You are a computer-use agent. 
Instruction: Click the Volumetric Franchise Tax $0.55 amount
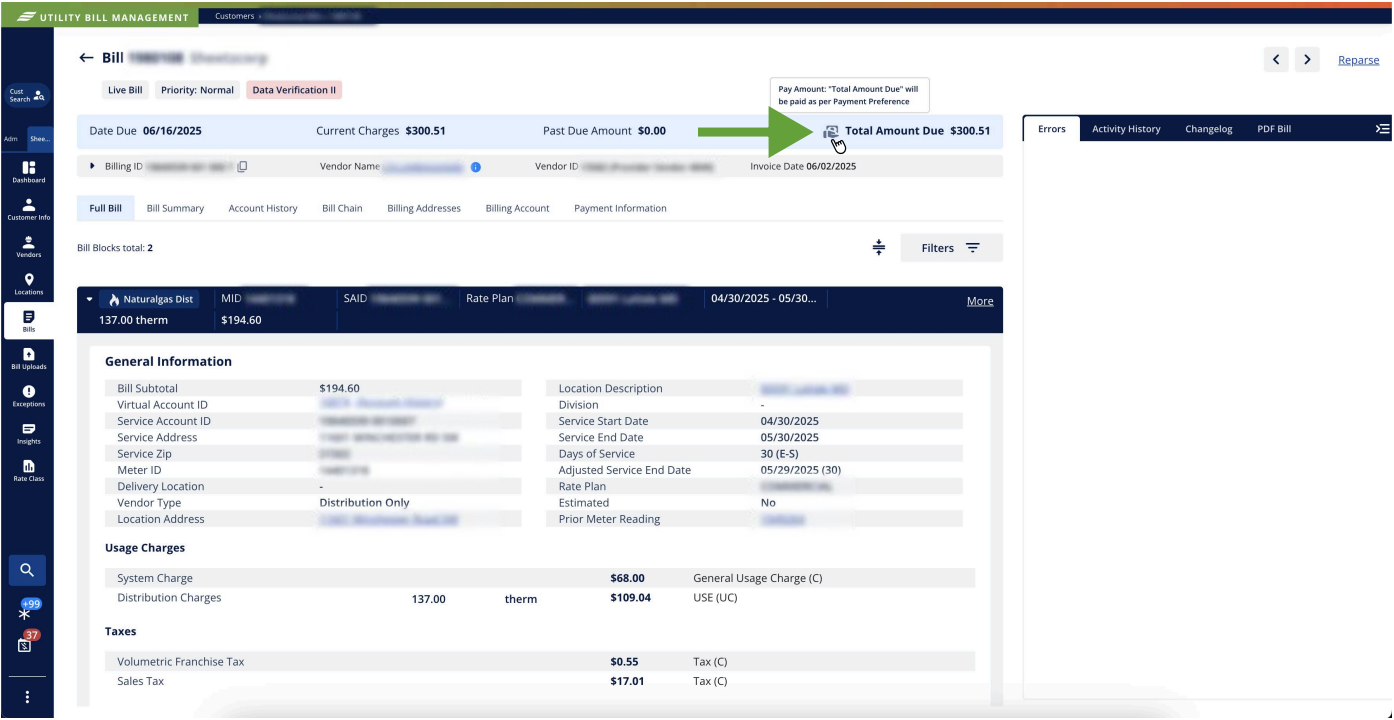[624, 661]
